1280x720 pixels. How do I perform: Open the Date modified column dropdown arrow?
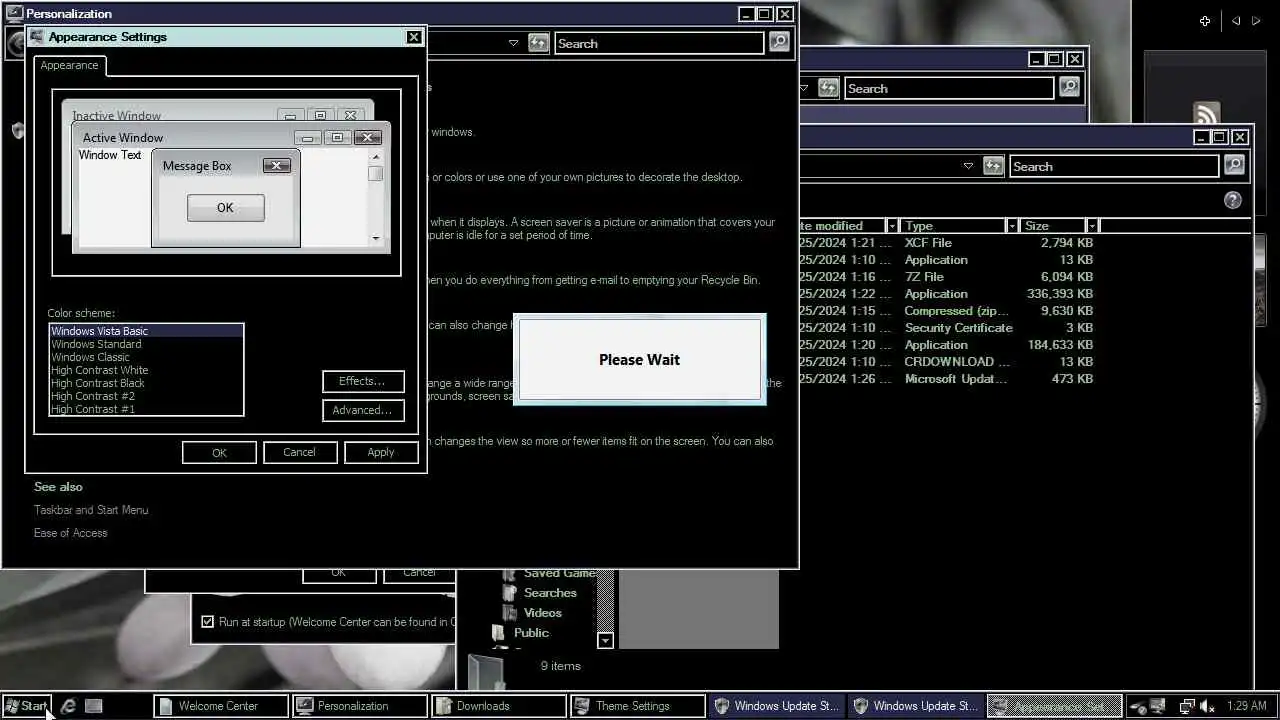(892, 226)
